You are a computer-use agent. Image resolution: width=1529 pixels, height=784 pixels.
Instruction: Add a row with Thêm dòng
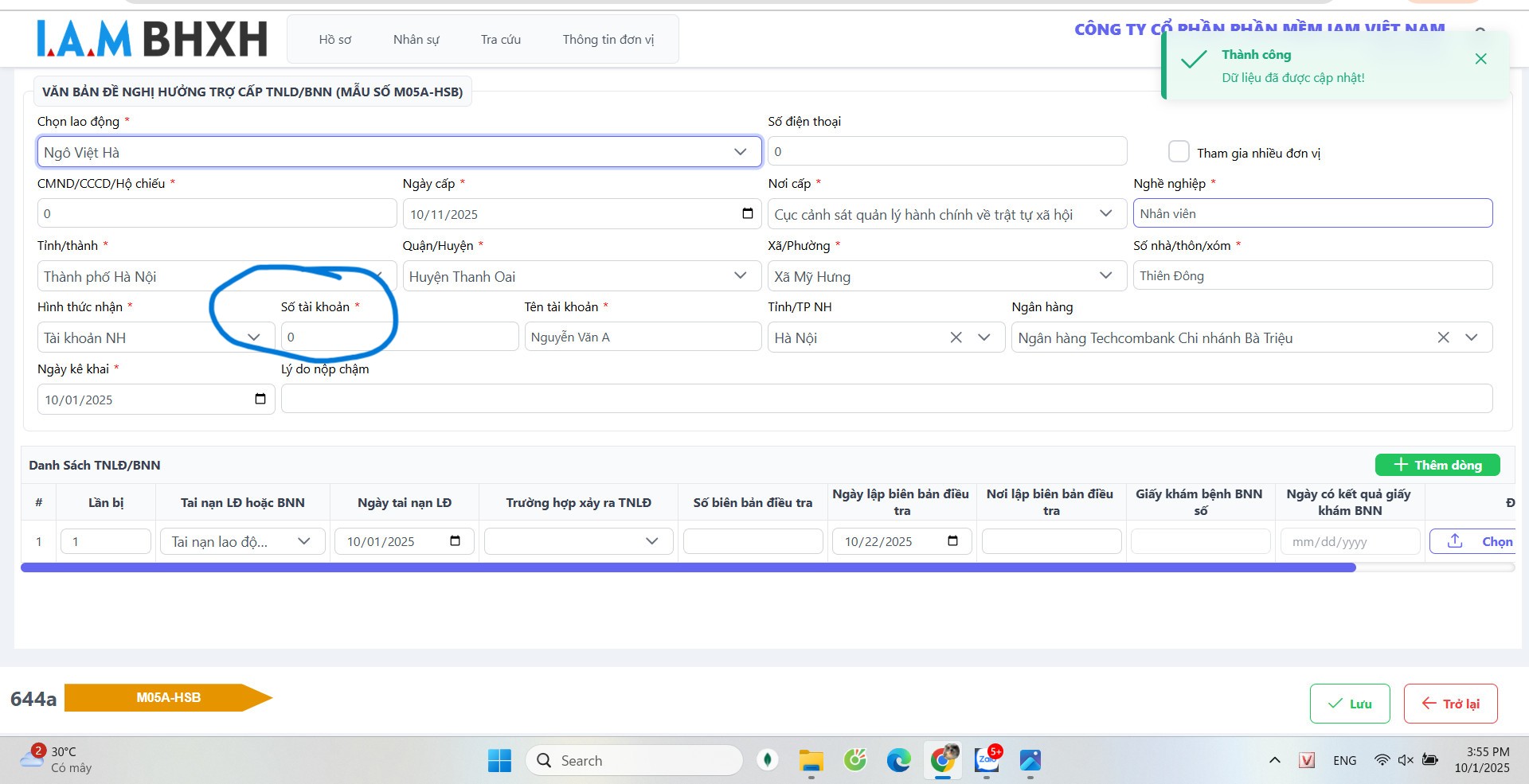(1437, 465)
